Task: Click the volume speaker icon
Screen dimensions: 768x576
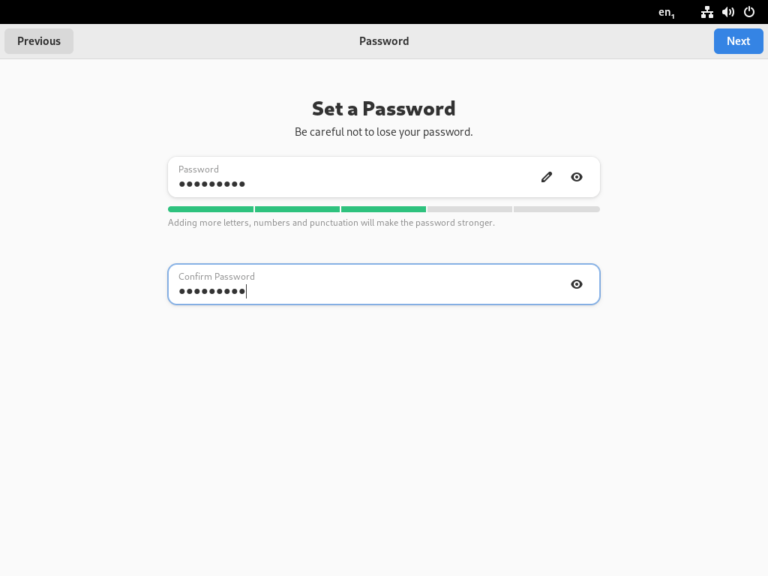Action: click(728, 12)
